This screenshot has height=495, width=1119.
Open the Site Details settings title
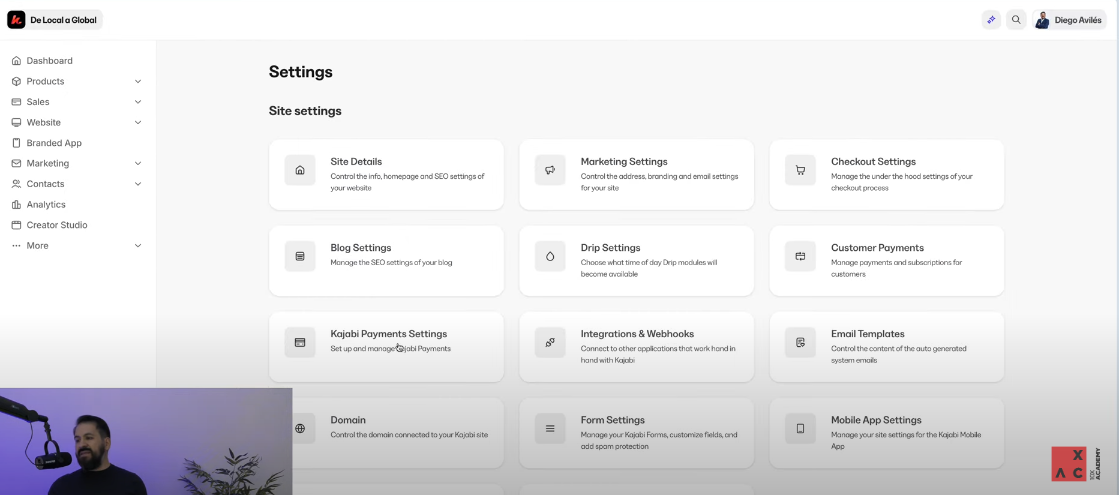[356, 162]
